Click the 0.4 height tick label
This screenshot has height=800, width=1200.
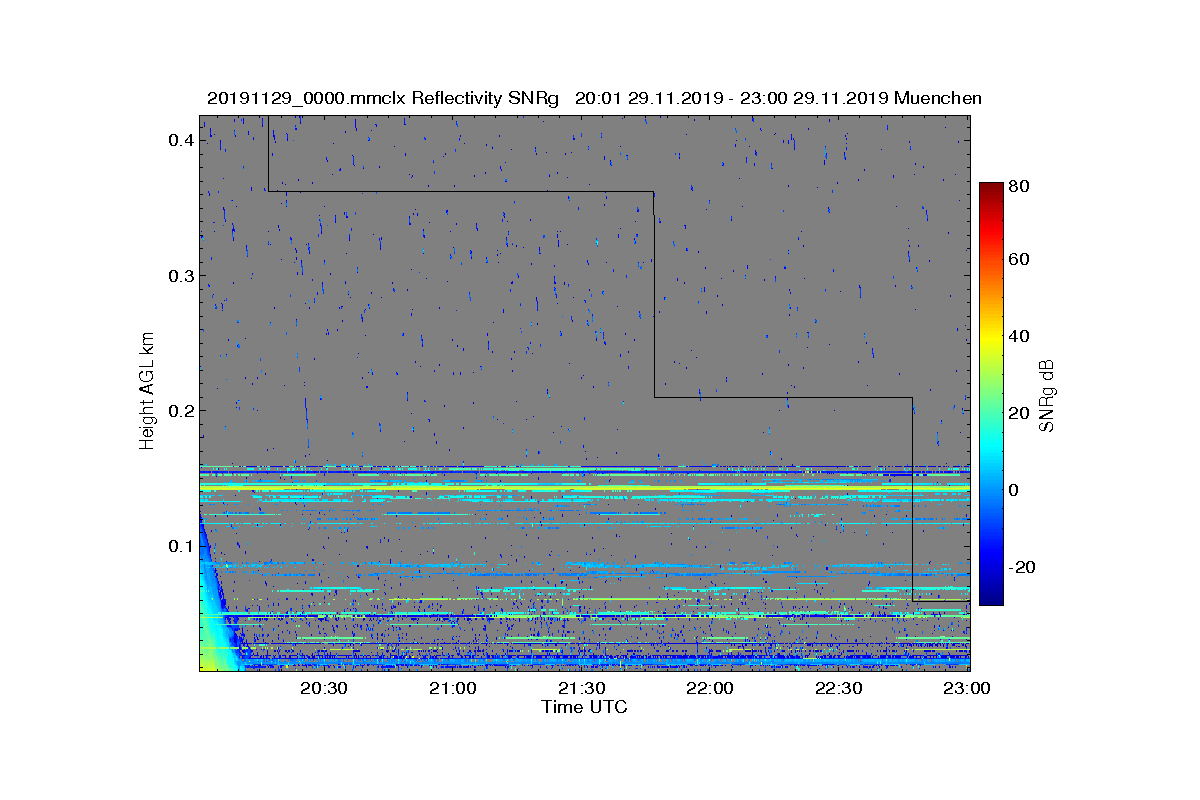(x=181, y=140)
